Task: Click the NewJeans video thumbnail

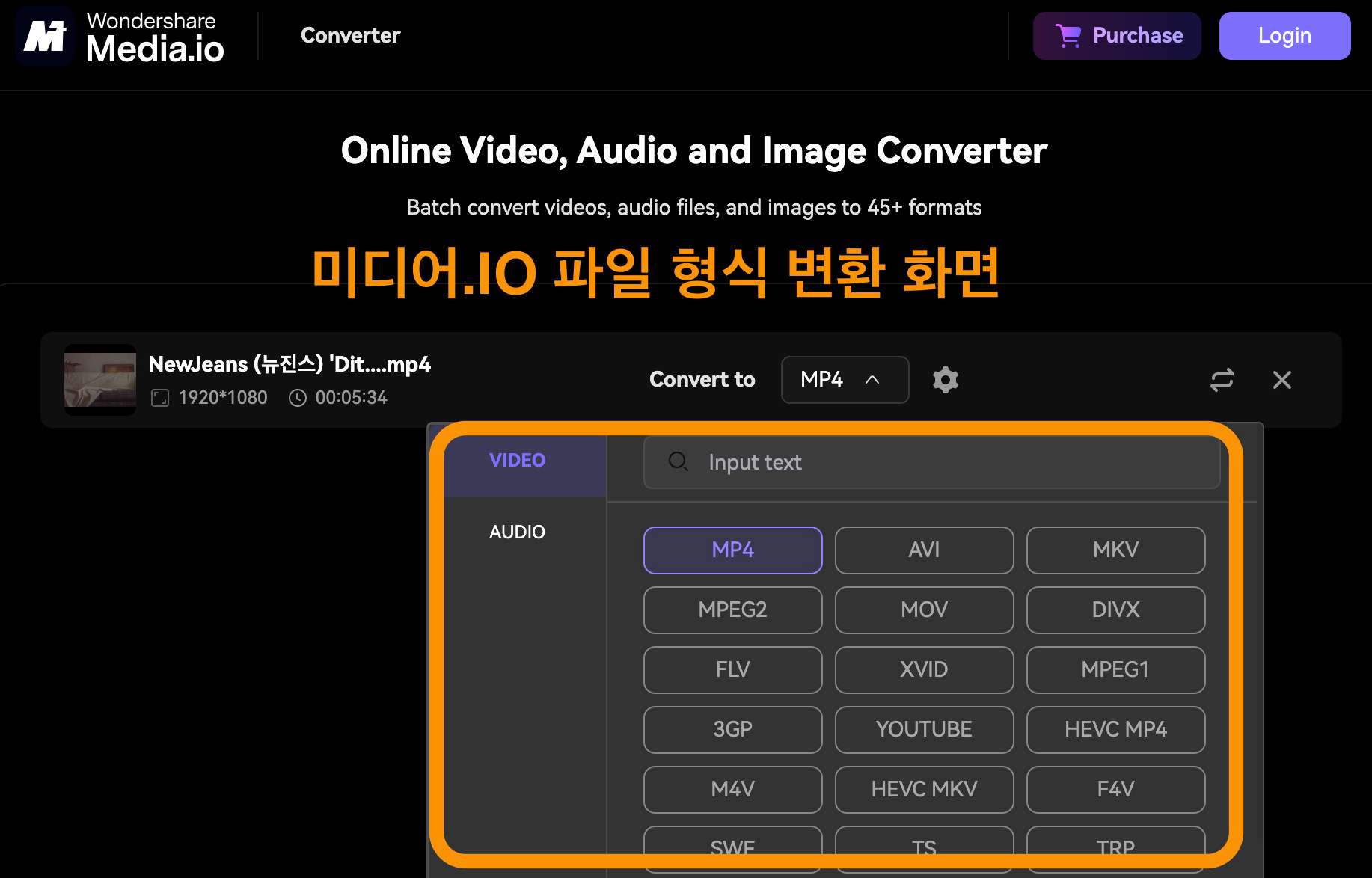Action: coord(100,380)
